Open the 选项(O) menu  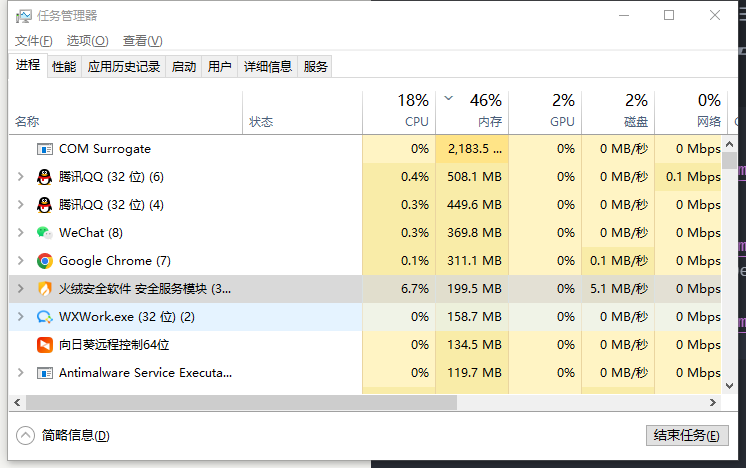[88, 41]
